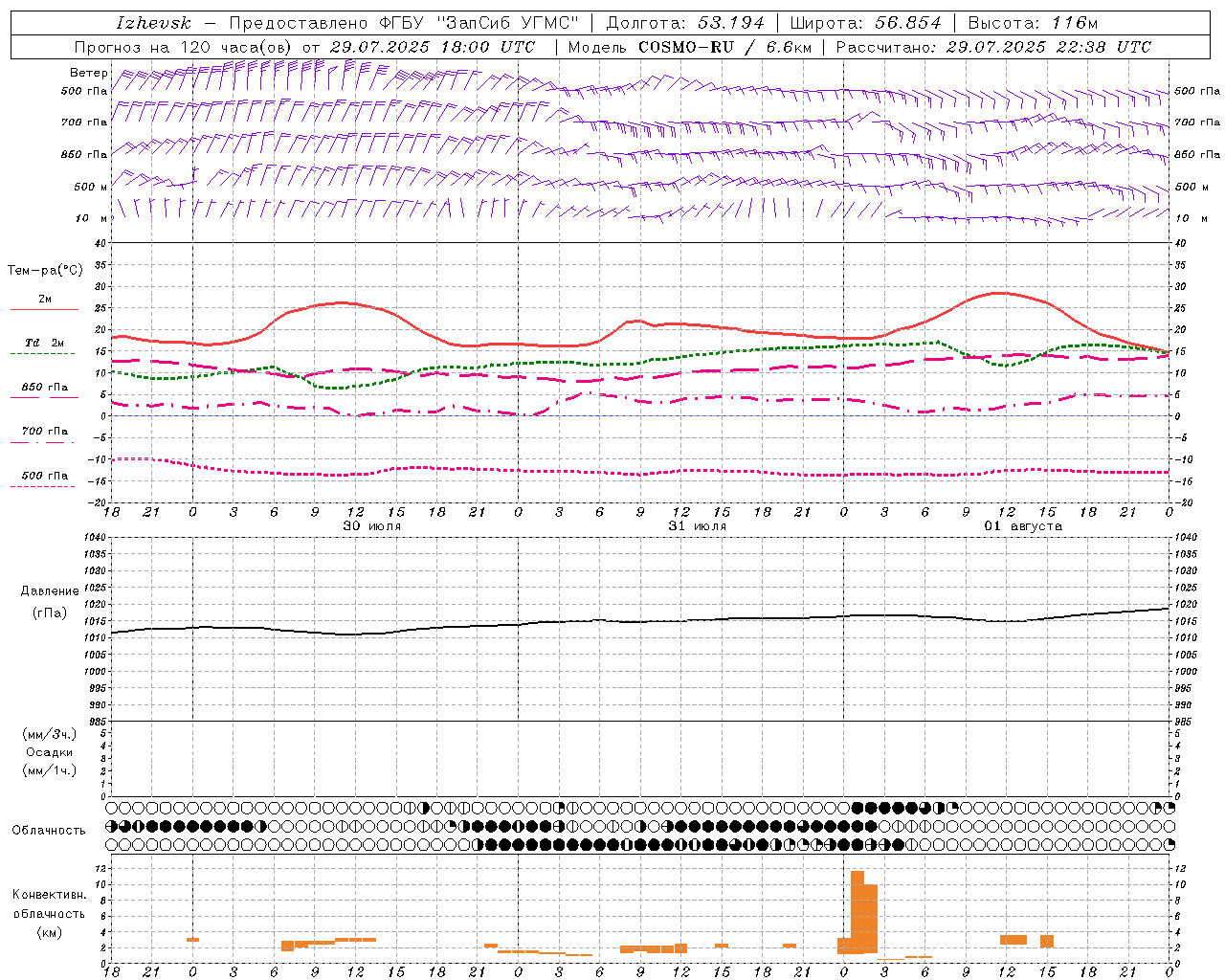The image size is (1225, 980).
Task: Click the Izhevsk station title
Action: 153,23
